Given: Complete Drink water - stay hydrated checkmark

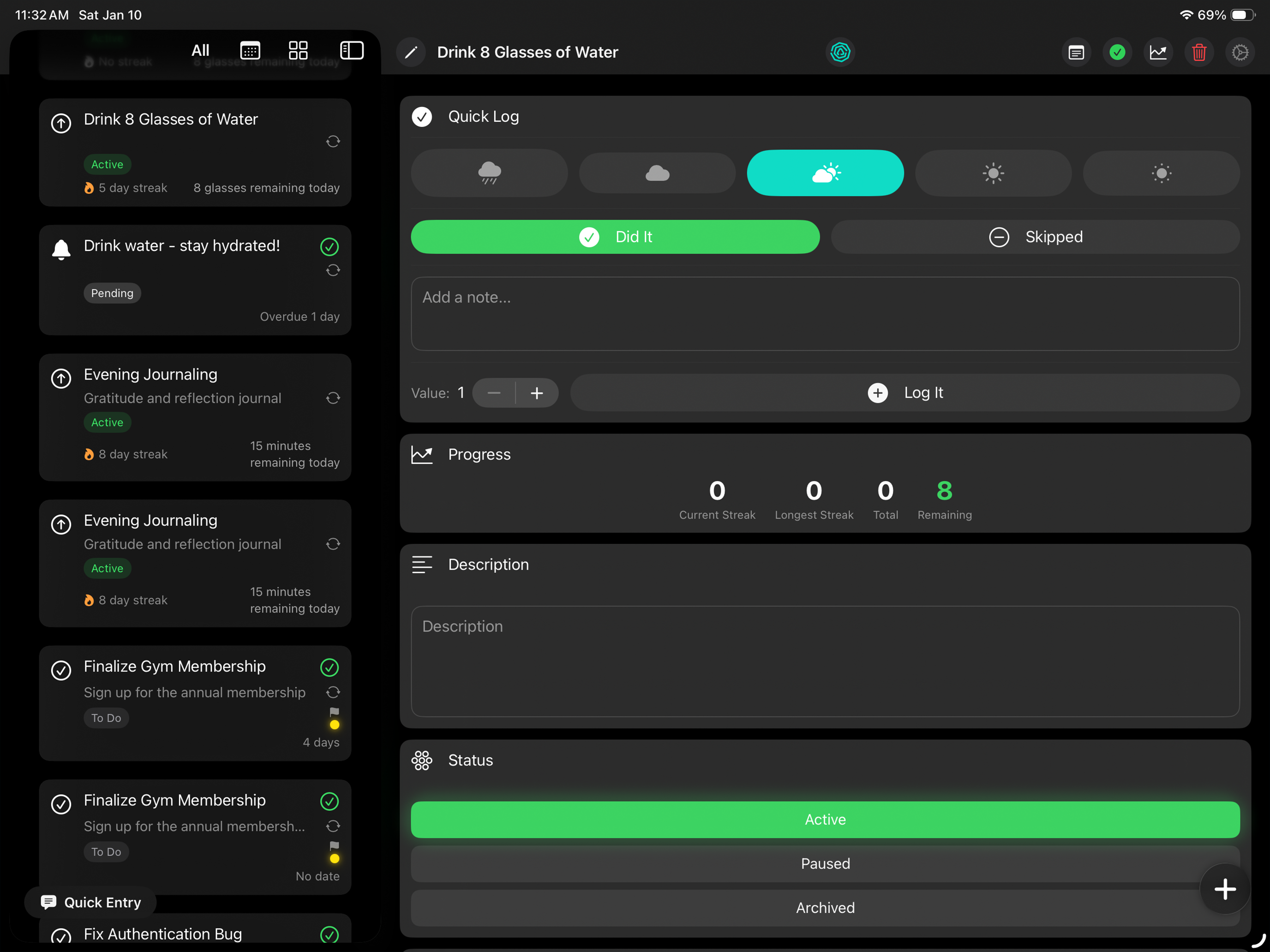Looking at the screenshot, I should (x=329, y=247).
